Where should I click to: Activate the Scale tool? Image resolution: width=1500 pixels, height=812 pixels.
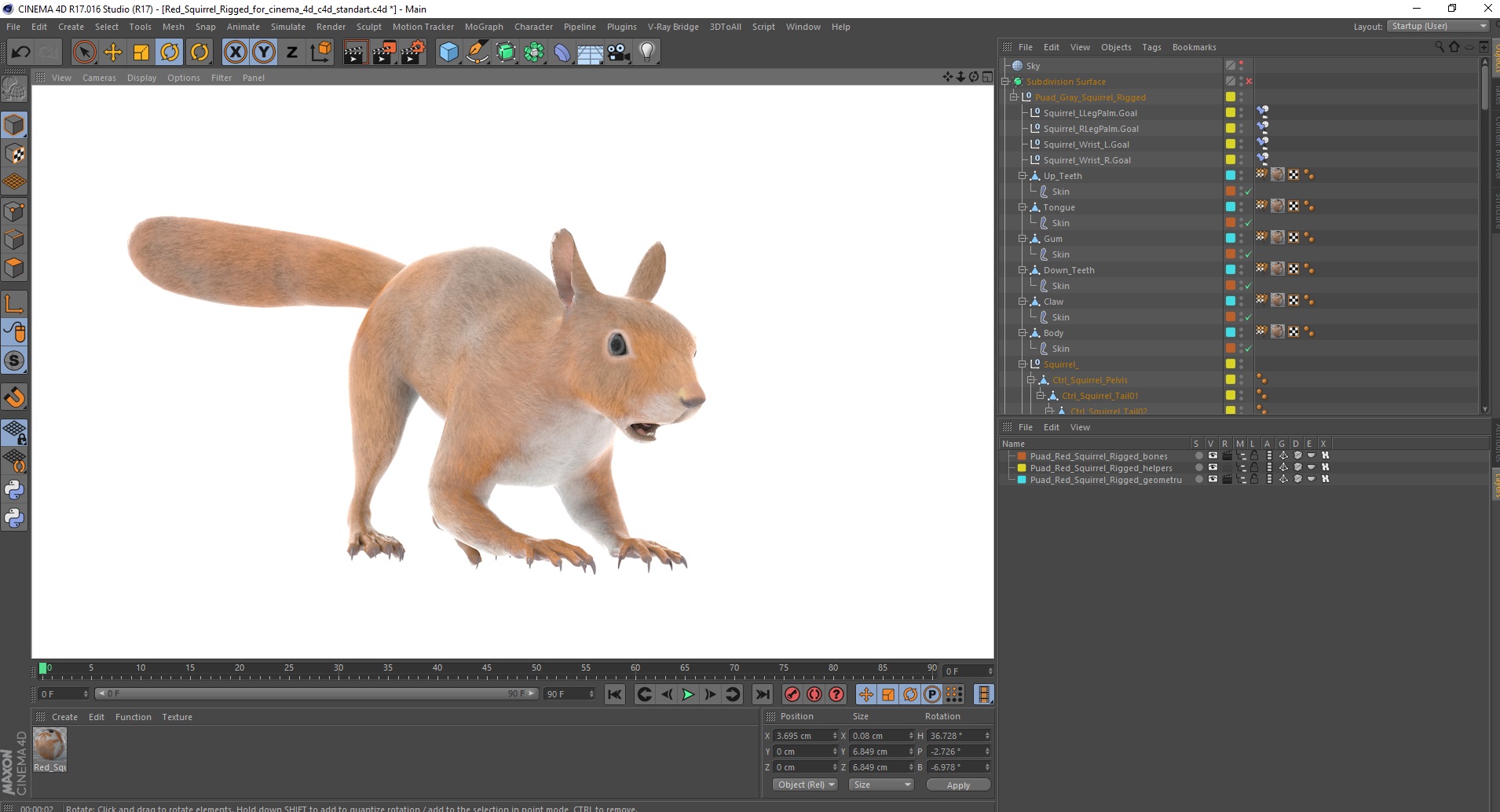[x=141, y=53]
